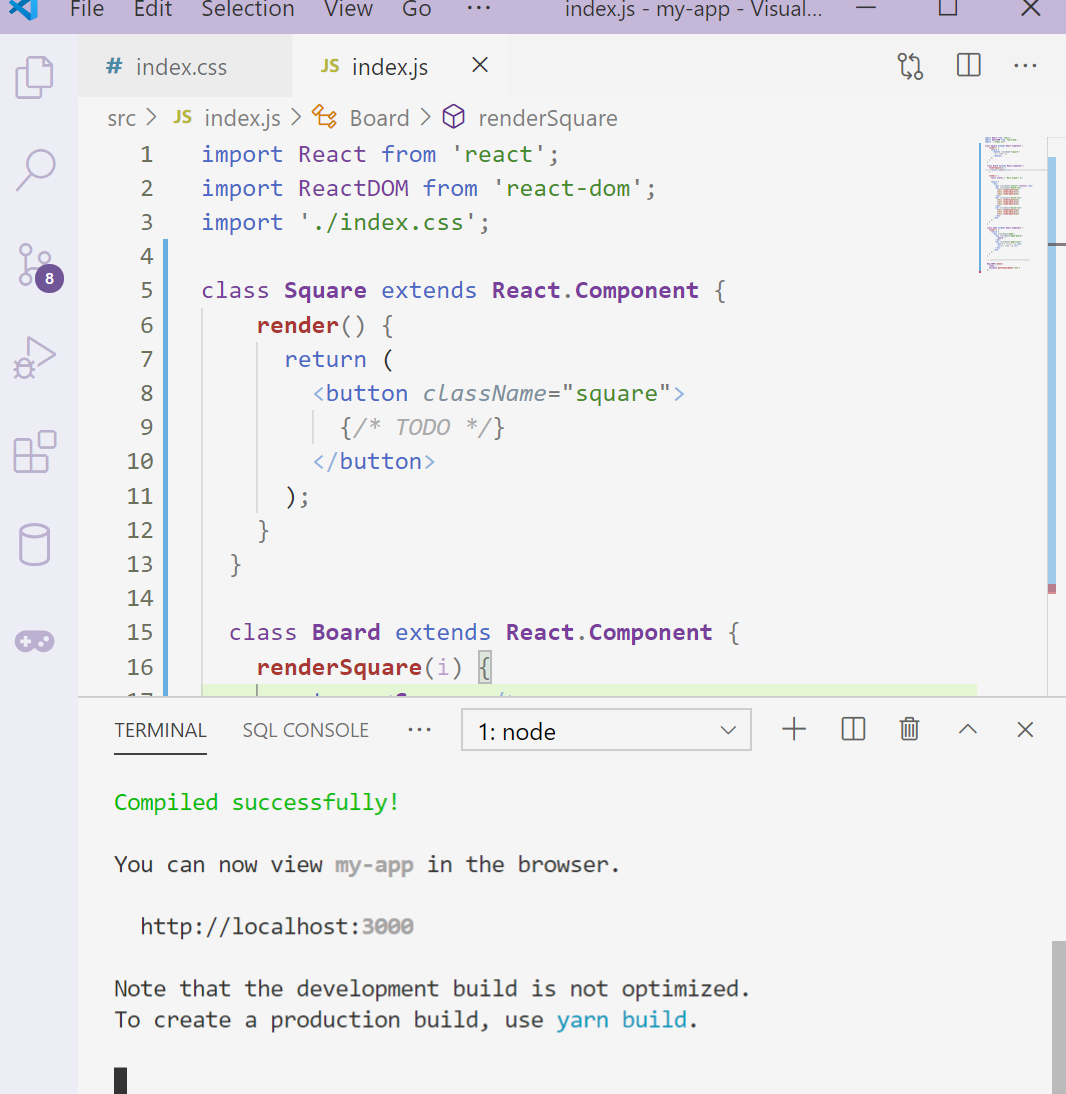1066x1094 pixels.
Task: Open the View menu
Action: point(348,10)
